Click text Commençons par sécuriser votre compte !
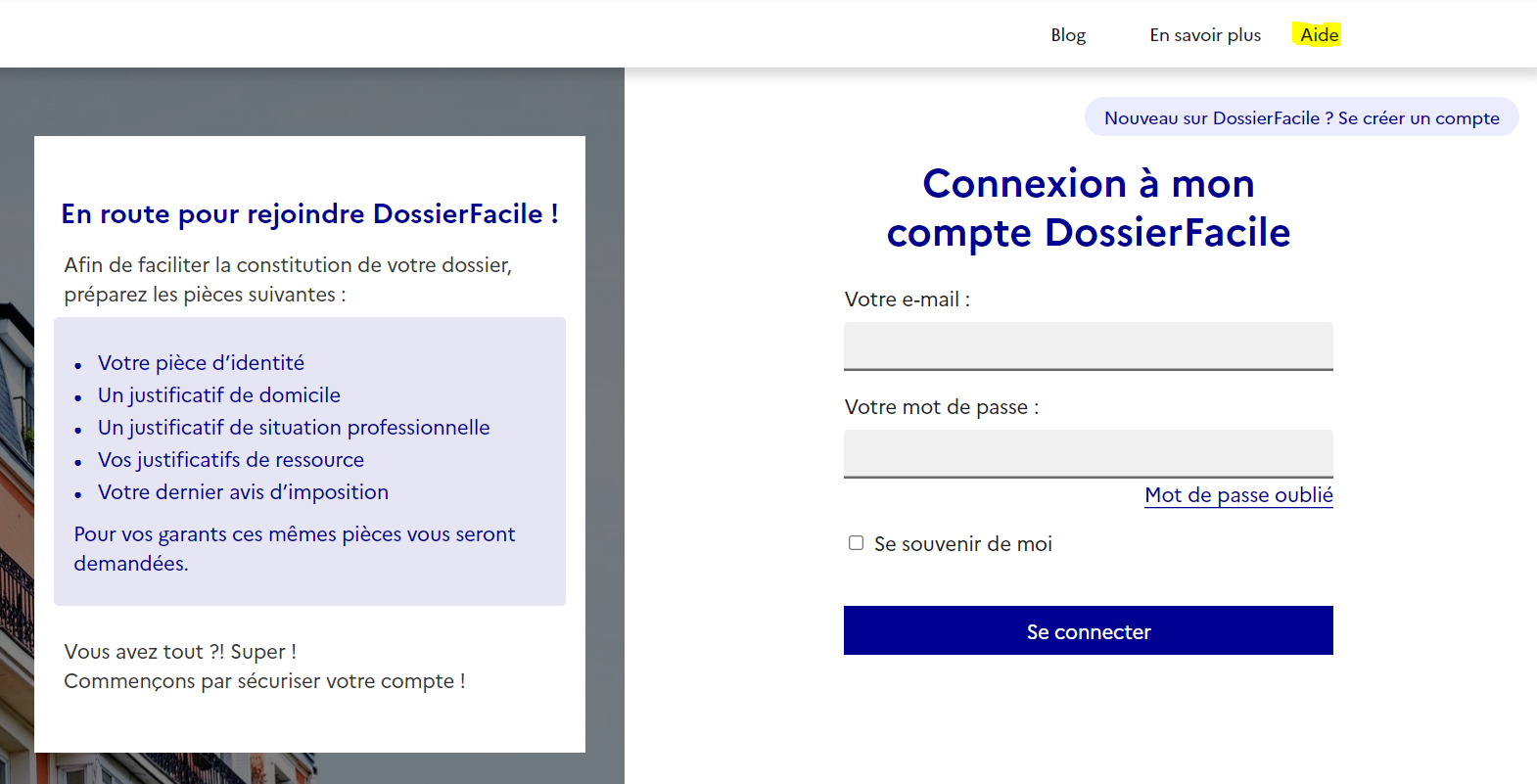 [264, 681]
